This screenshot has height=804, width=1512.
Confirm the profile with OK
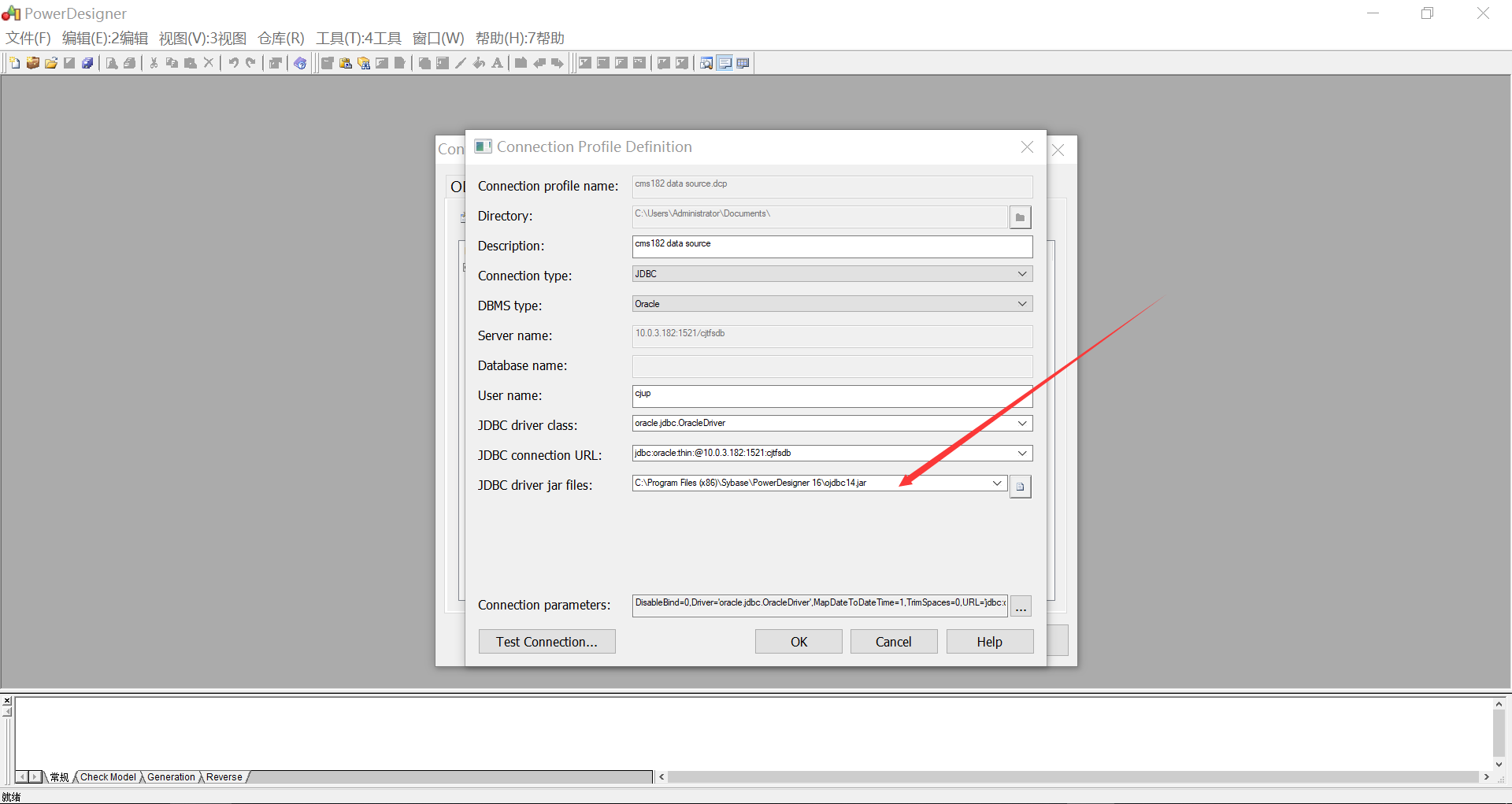pos(799,642)
